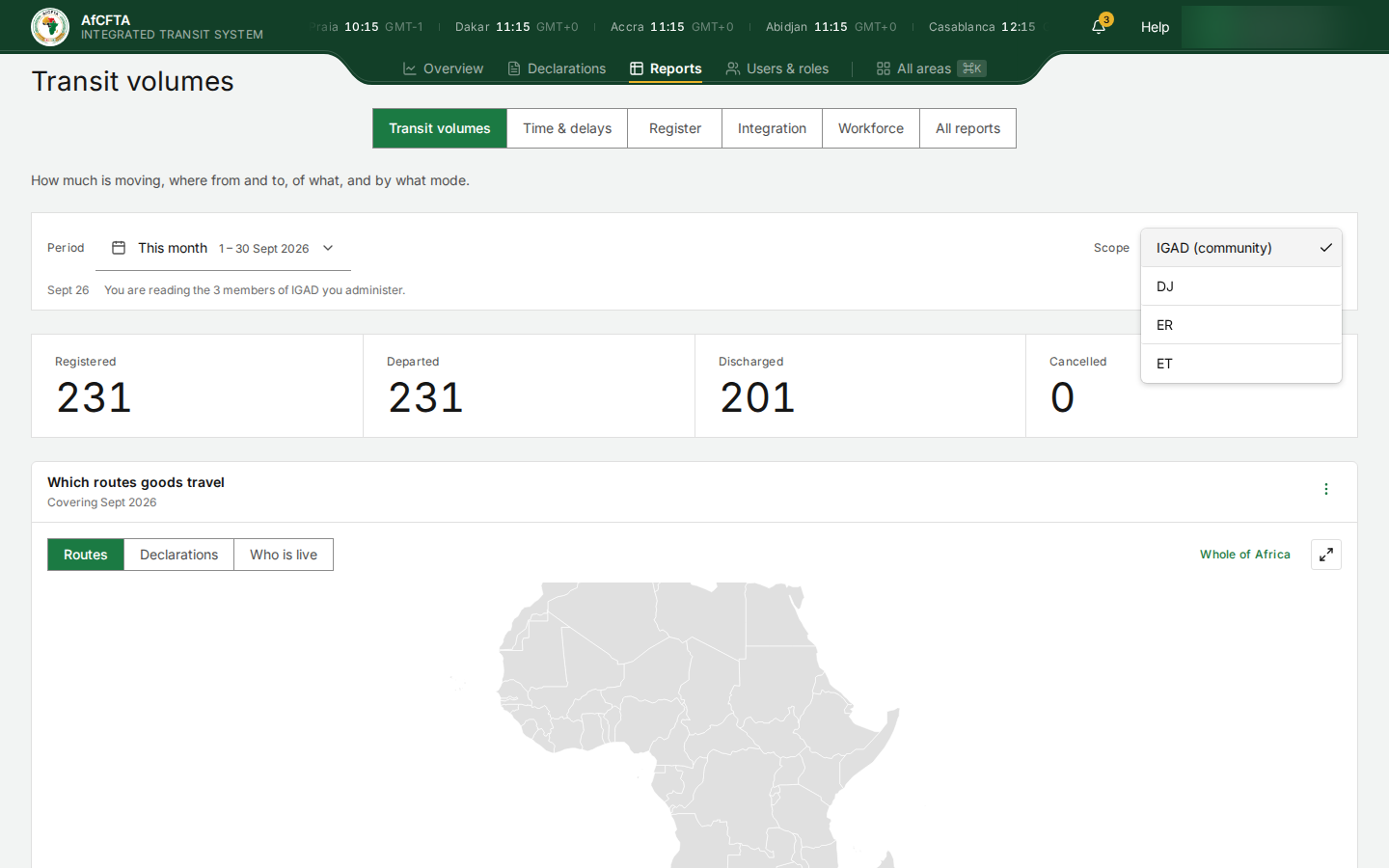
Task: Click the Overview chart icon
Action: click(x=410, y=68)
